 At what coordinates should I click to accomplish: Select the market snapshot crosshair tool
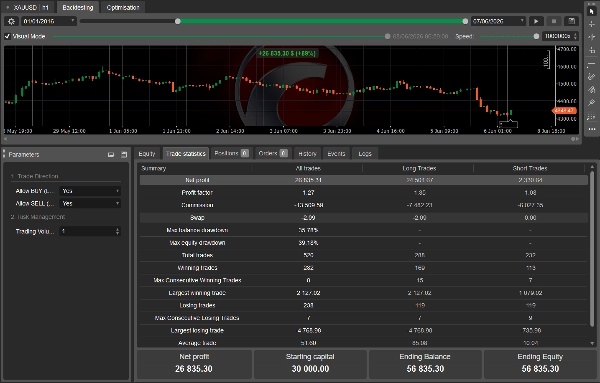pyautogui.click(x=592, y=37)
